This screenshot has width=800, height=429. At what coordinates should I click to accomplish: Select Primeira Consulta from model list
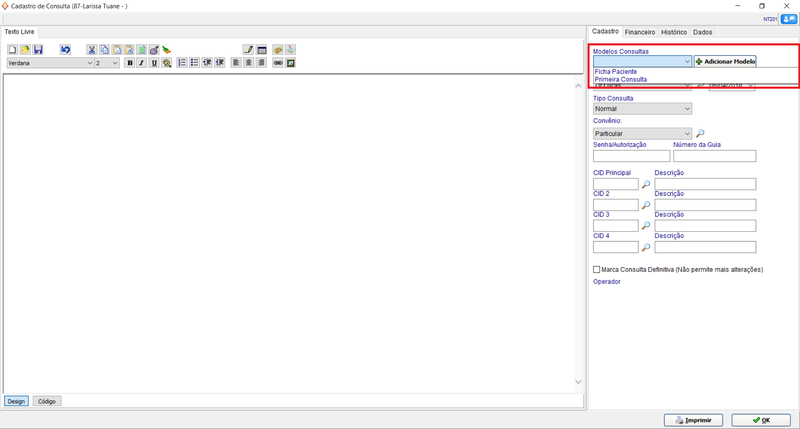click(621, 79)
